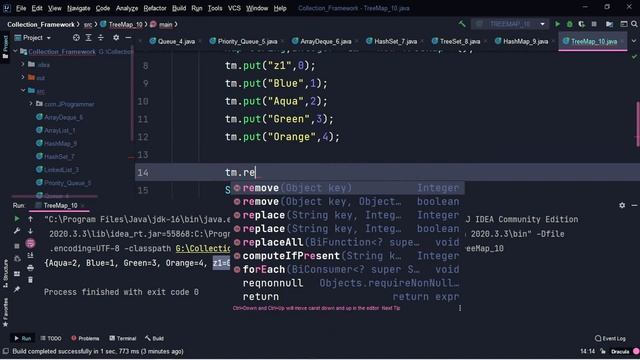This screenshot has width=640, height=360.
Task: Expand all in Project panel toolbar
Action: point(88,38)
